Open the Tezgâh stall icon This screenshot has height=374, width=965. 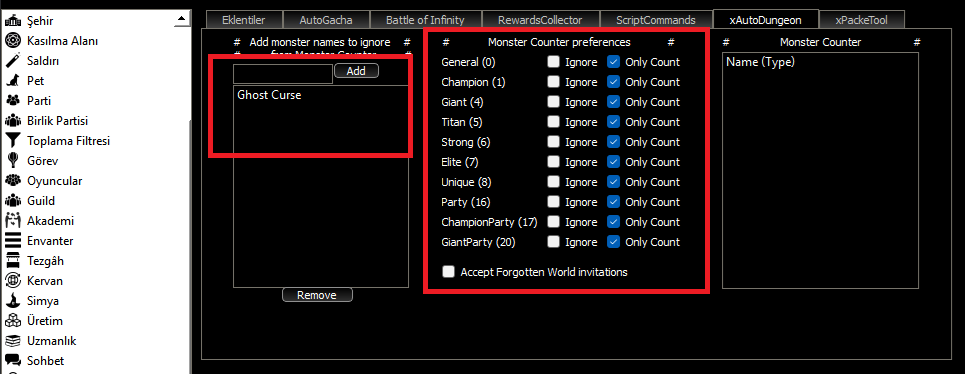pos(12,261)
